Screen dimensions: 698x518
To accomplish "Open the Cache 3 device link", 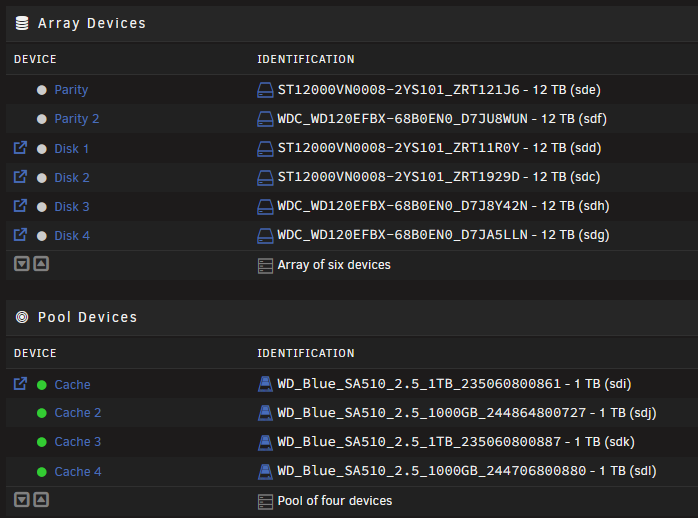I will click(77, 441).
